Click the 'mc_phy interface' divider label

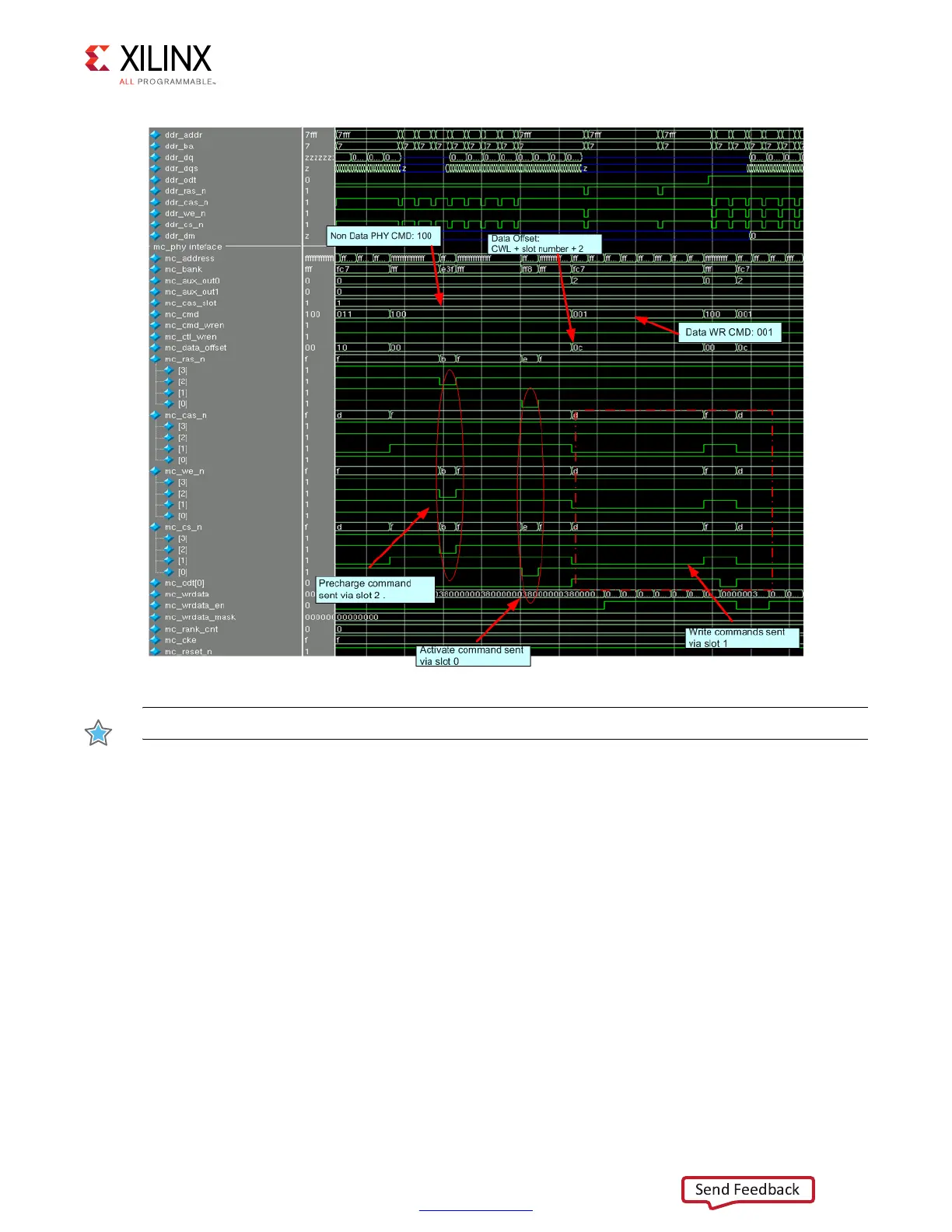[x=187, y=247]
